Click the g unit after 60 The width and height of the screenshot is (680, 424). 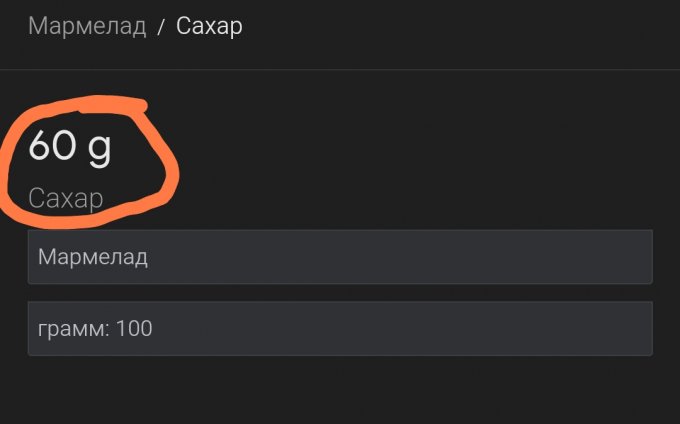[99, 148]
